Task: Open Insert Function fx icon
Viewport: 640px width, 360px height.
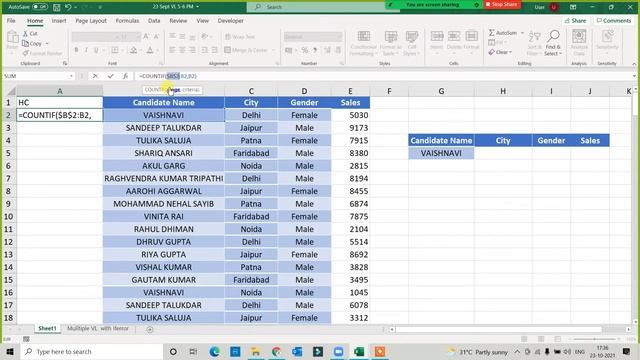Action: point(125,76)
